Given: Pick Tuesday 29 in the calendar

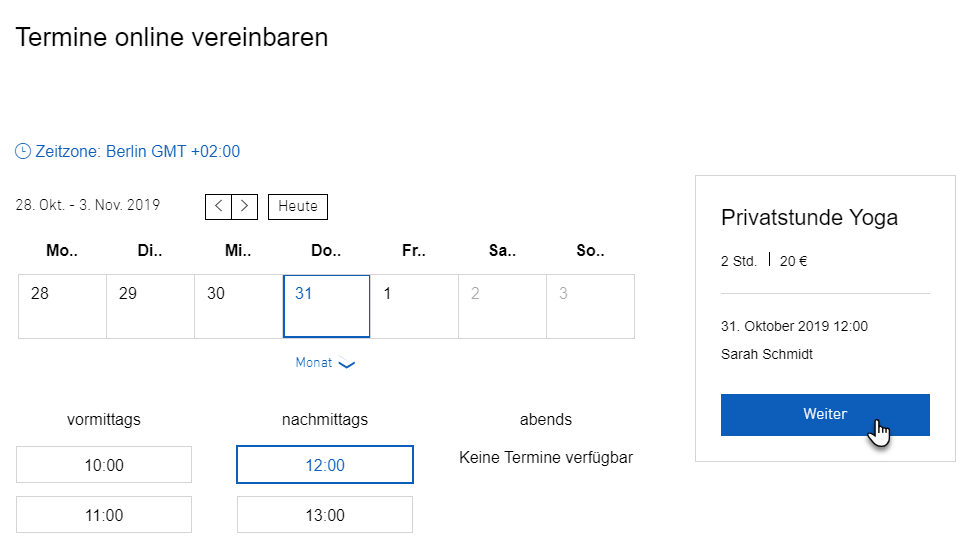Looking at the screenshot, I should click(x=150, y=307).
